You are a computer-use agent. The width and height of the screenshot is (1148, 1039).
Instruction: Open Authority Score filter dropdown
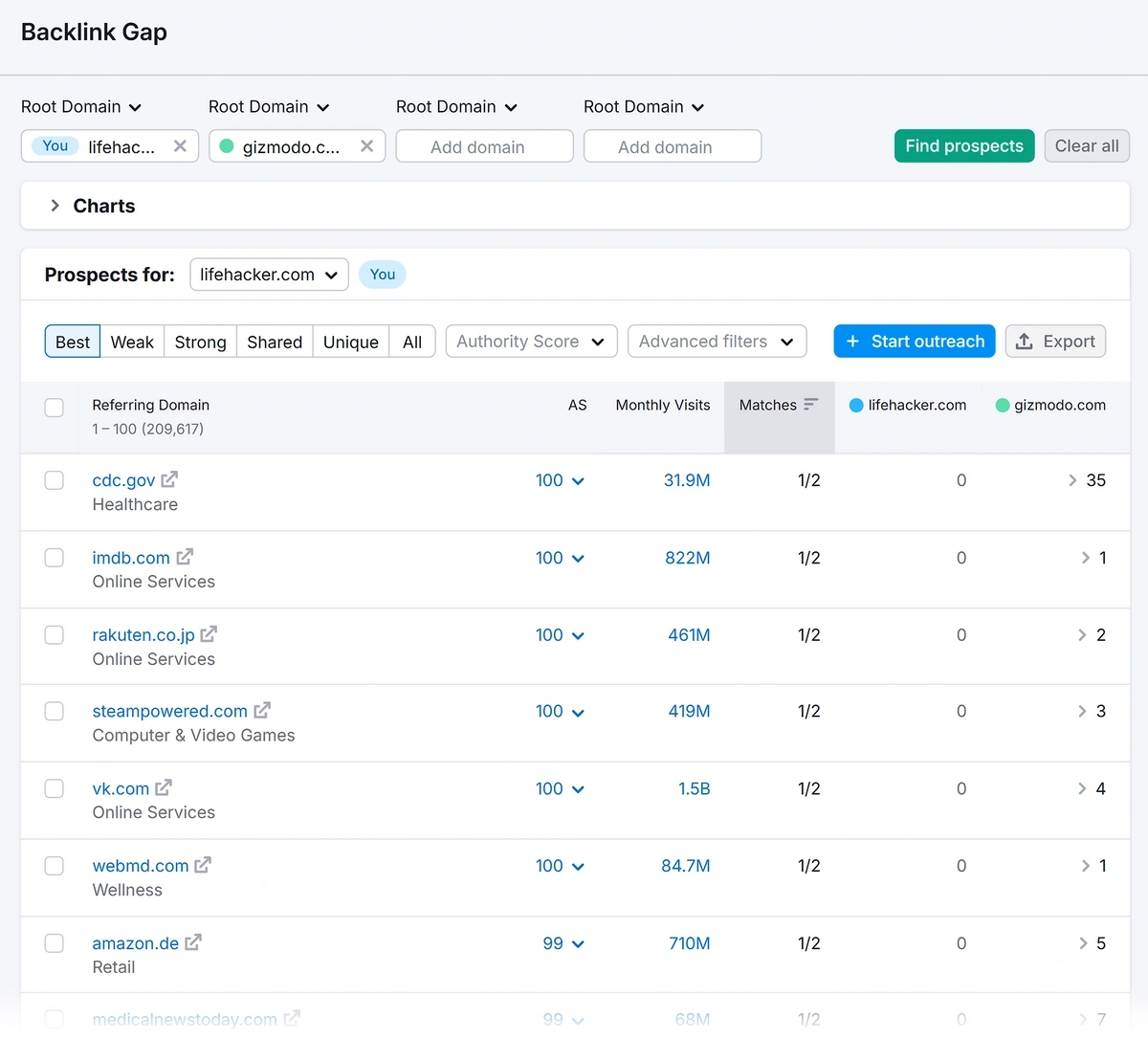tap(531, 342)
